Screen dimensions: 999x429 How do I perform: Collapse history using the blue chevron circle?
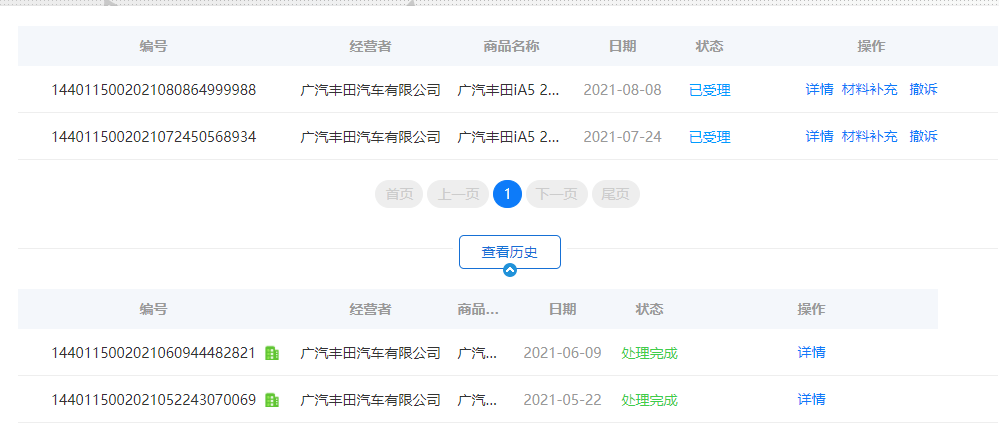(510, 270)
